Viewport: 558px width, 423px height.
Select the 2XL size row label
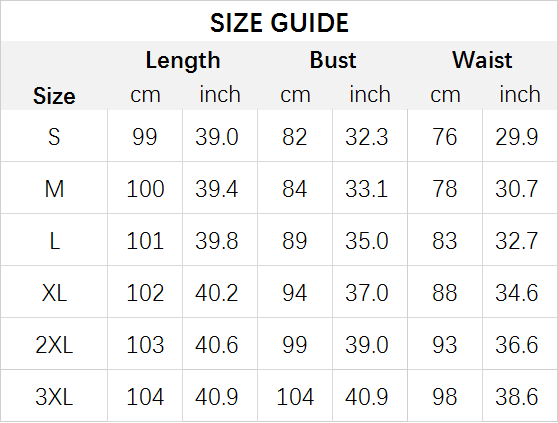click(x=54, y=345)
